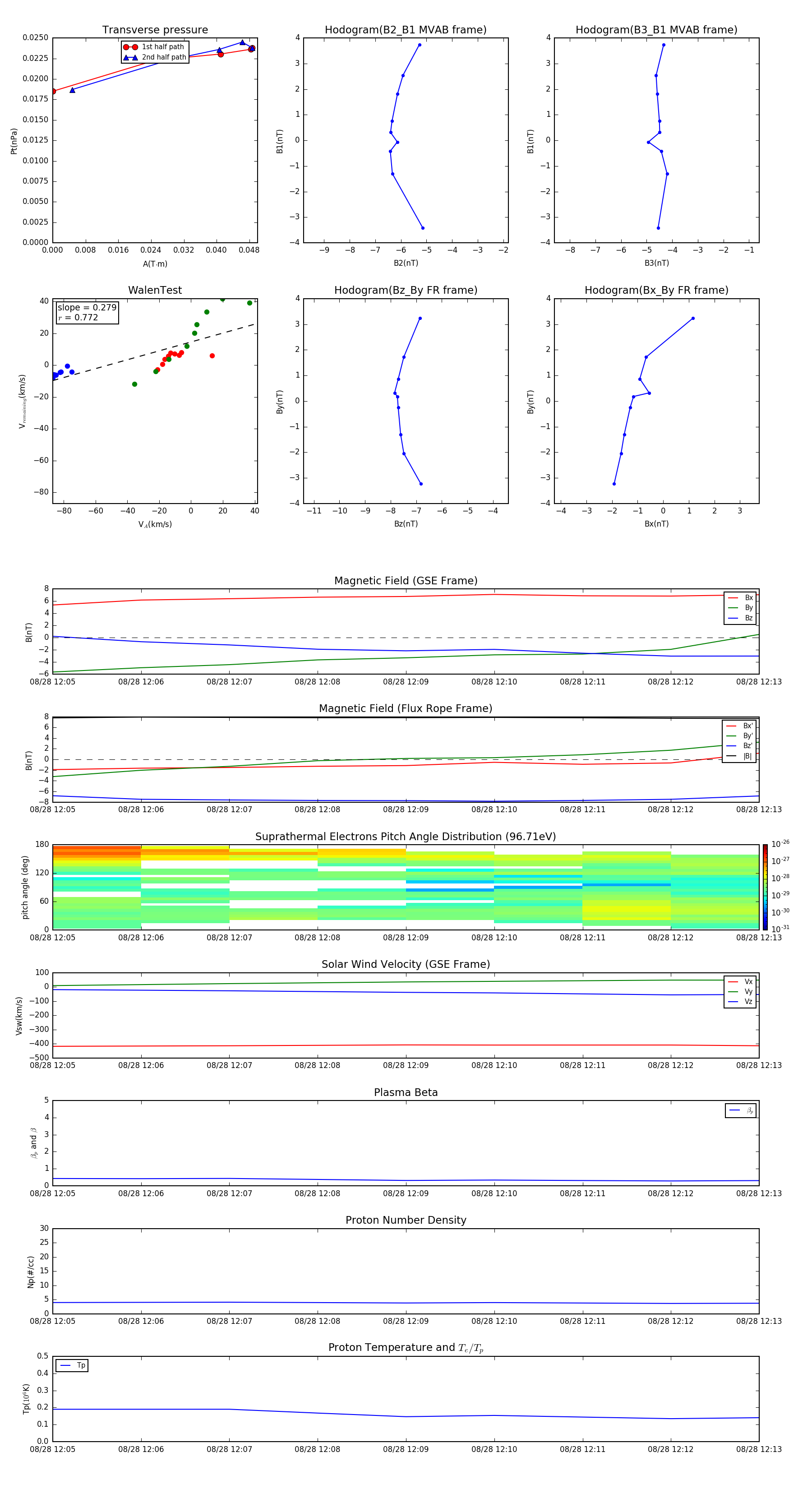The width and height of the screenshot is (812, 1489).
Task: Click 'pitch angle (deg)' axis label
Action: tap(25, 887)
